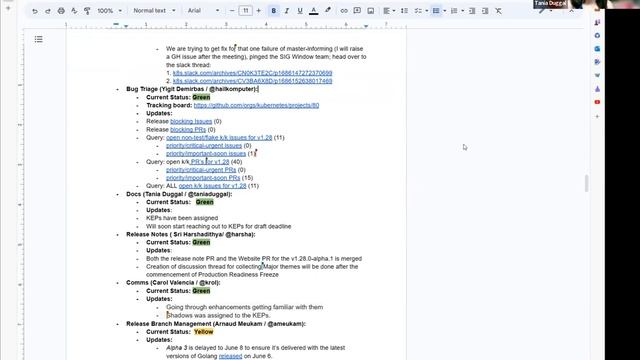The height and width of the screenshot is (360, 640).
Task: Click the font size field showing 11
Action: [x=245, y=11]
